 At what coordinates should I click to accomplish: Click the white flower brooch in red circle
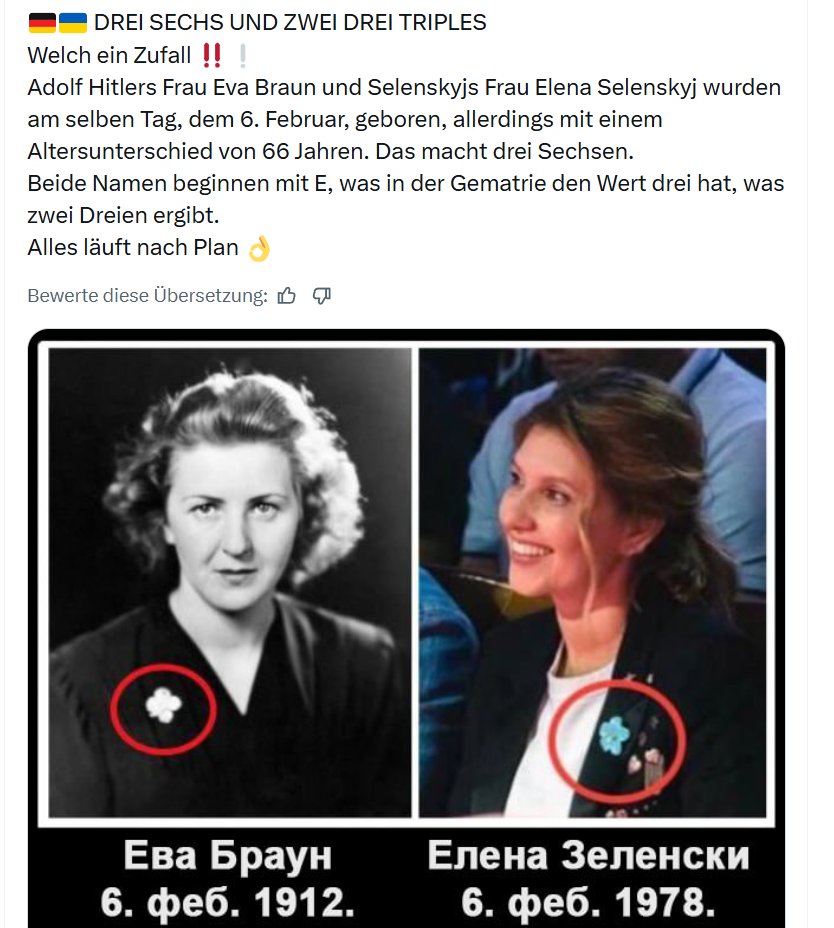(164, 705)
